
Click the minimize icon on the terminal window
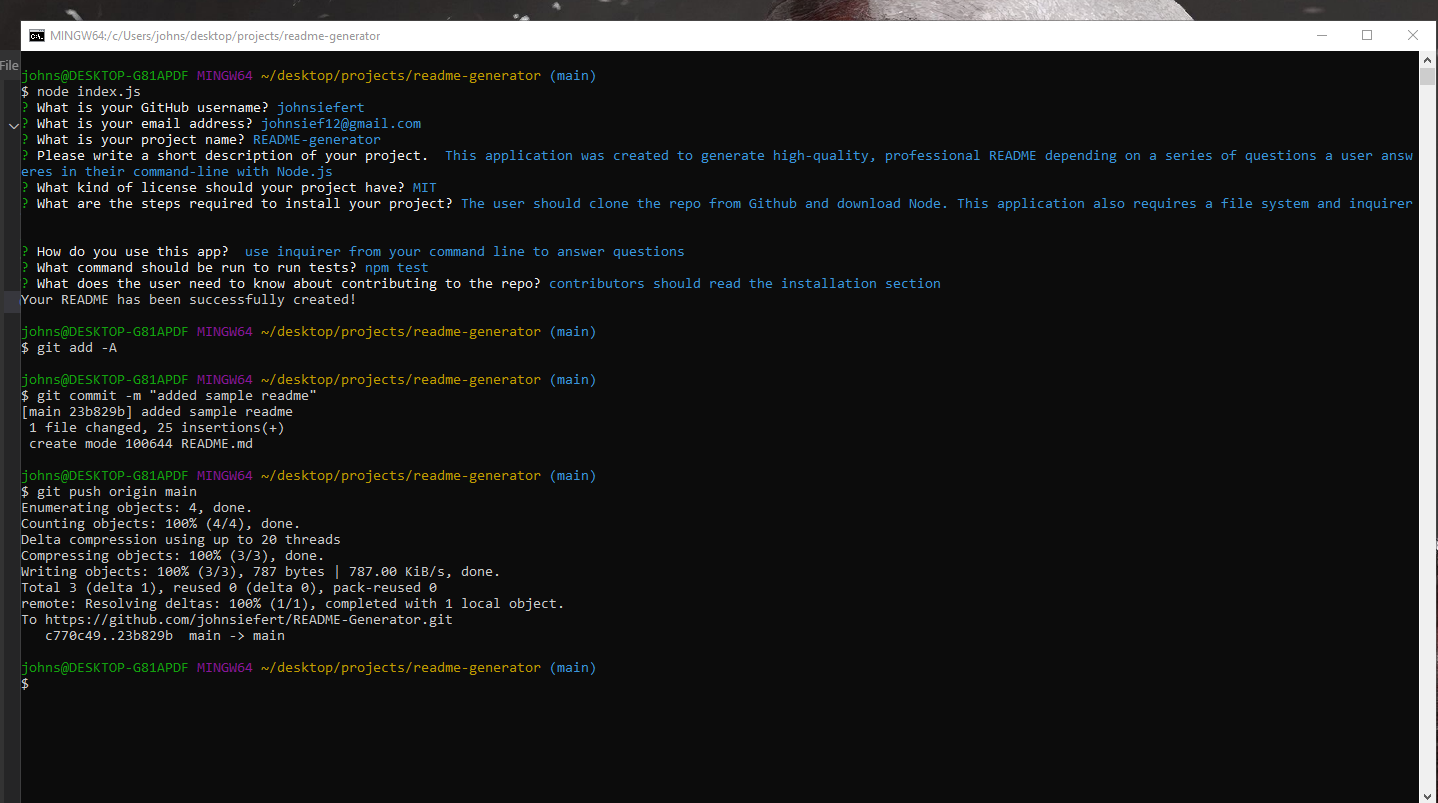[x=1322, y=35]
